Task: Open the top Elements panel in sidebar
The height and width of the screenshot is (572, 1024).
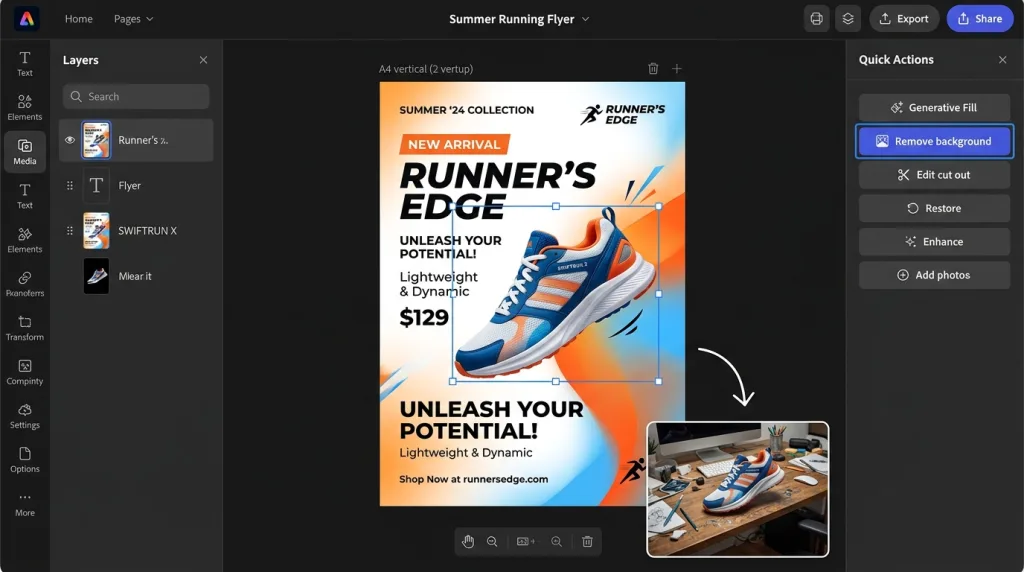Action: tap(25, 107)
